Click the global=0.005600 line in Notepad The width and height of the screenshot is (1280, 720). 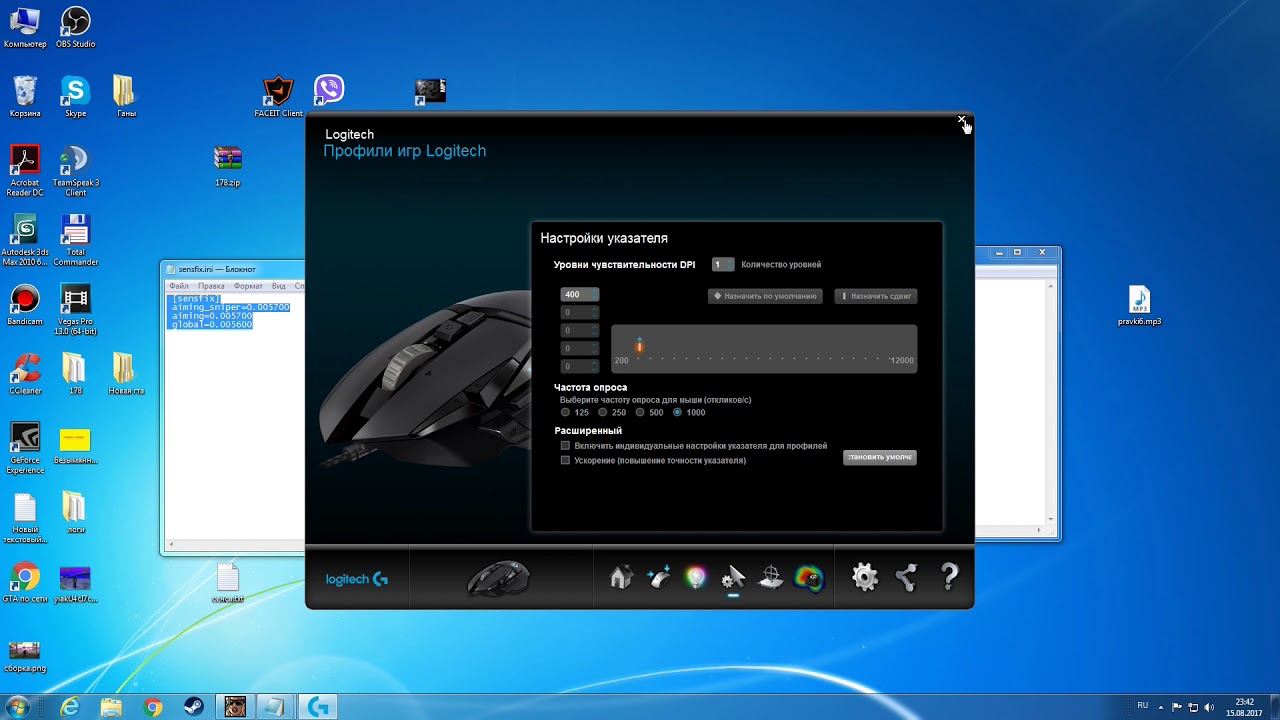tap(212, 325)
